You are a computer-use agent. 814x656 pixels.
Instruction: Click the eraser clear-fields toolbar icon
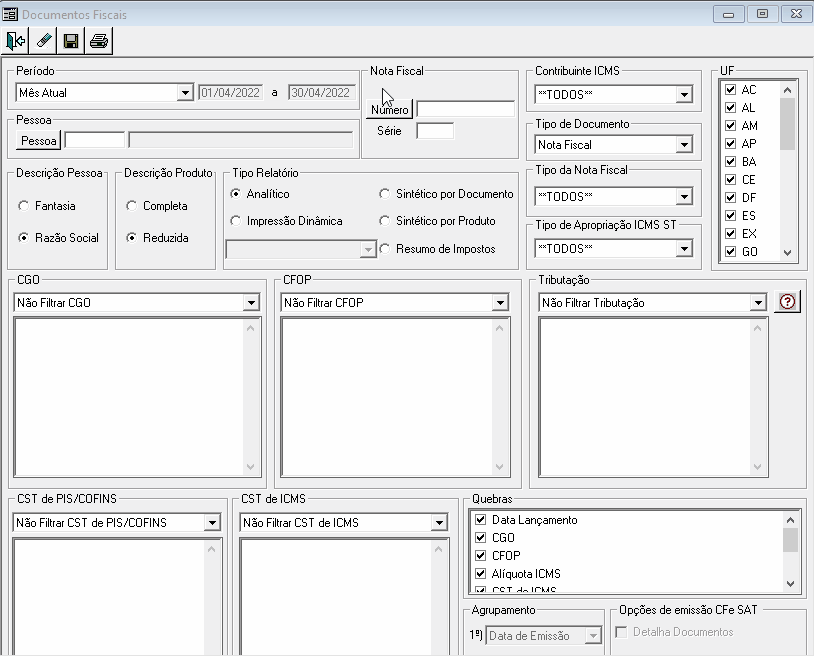point(44,41)
